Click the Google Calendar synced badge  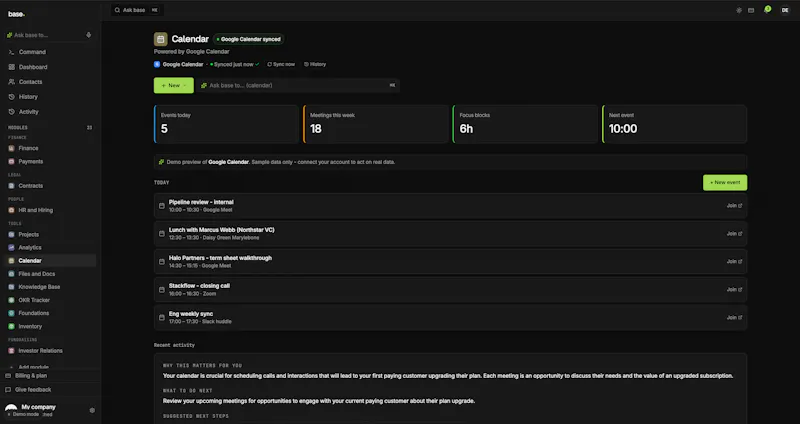249,39
